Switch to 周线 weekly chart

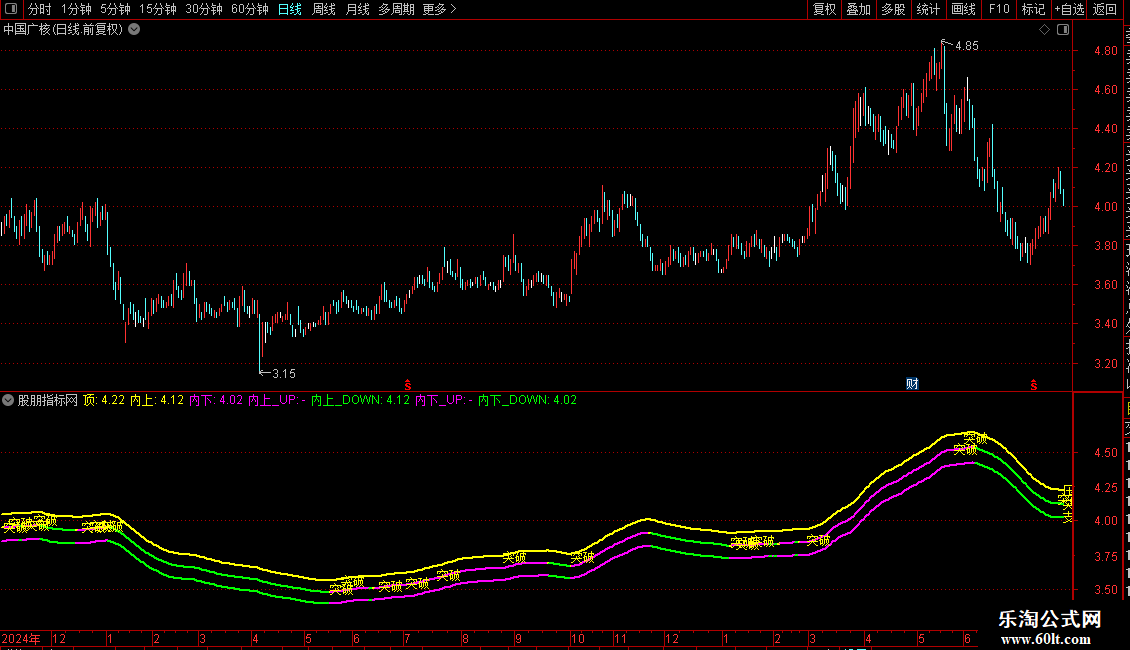[324, 9]
